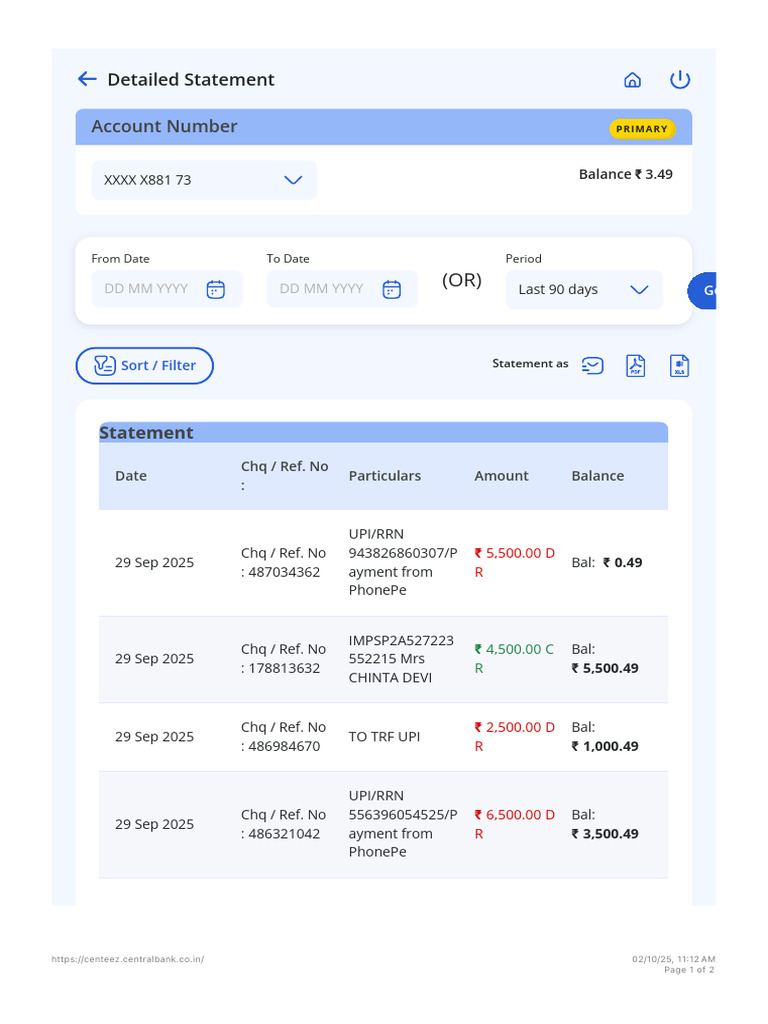This screenshot has width=768, height=1024.
Task: Select reference number 487034362
Action: click(x=284, y=571)
